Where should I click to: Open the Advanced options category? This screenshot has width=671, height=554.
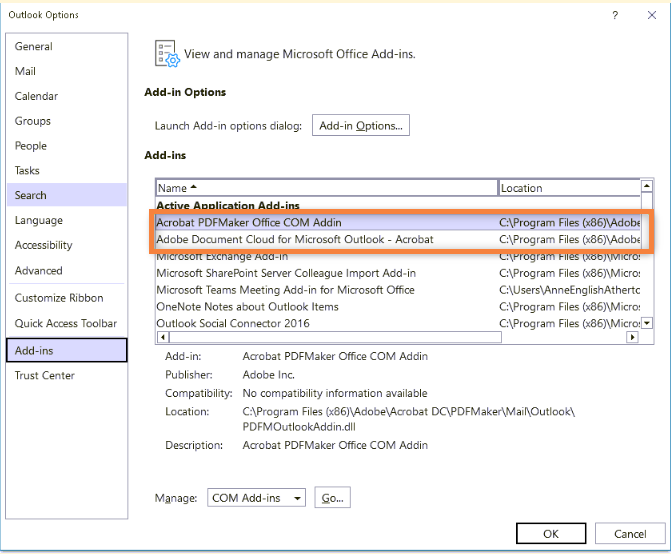pyautogui.click(x=67, y=270)
